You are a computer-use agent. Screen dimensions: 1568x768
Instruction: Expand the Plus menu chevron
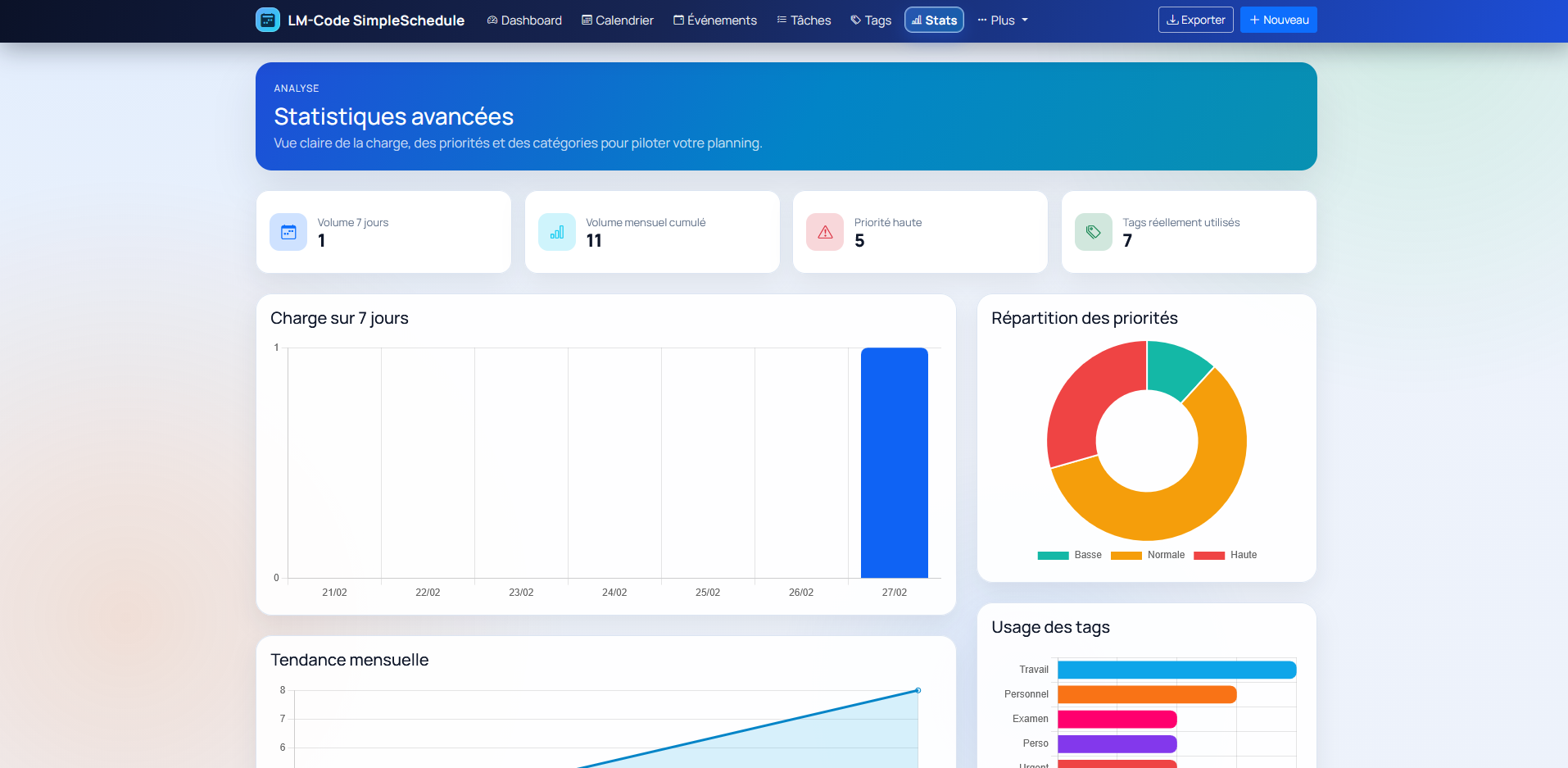point(1025,20)
